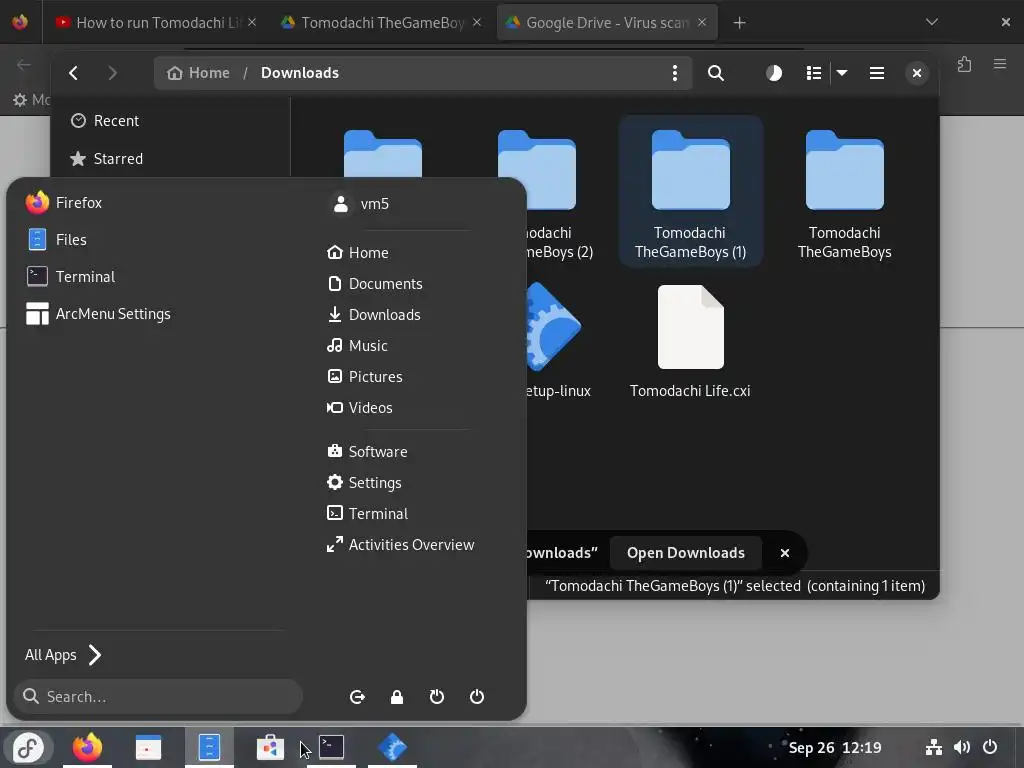The height and width of the screenshot is (768, 1024).
Task: Click the Open Downloads button
Action: pos(686,553)
